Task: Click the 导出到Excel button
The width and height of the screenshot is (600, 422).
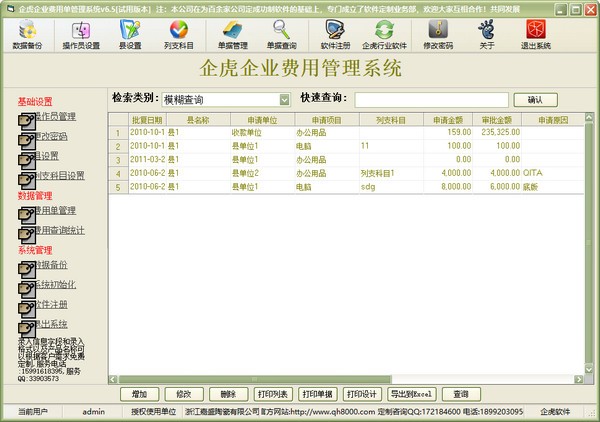Action: point(412,394)
